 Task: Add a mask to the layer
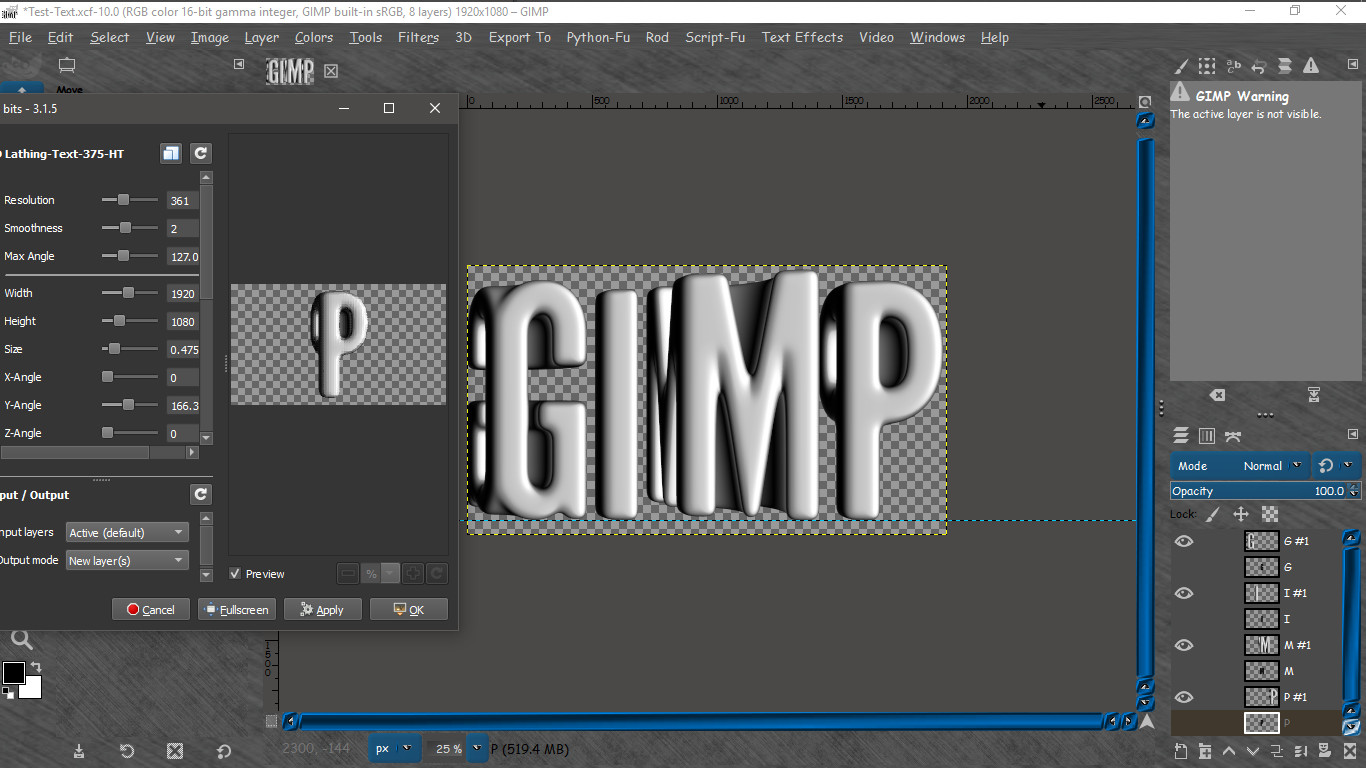pyautogui.click(x=1325, y=751)
